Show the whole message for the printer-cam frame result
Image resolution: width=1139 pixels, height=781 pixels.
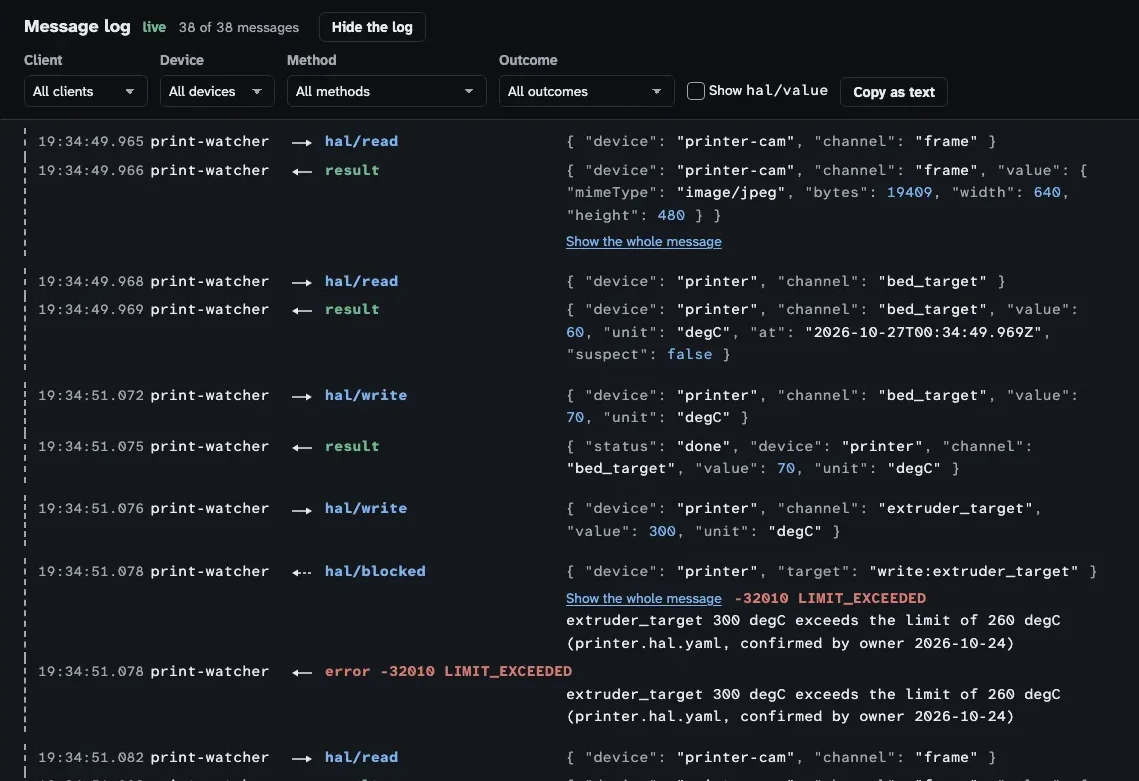644,241
